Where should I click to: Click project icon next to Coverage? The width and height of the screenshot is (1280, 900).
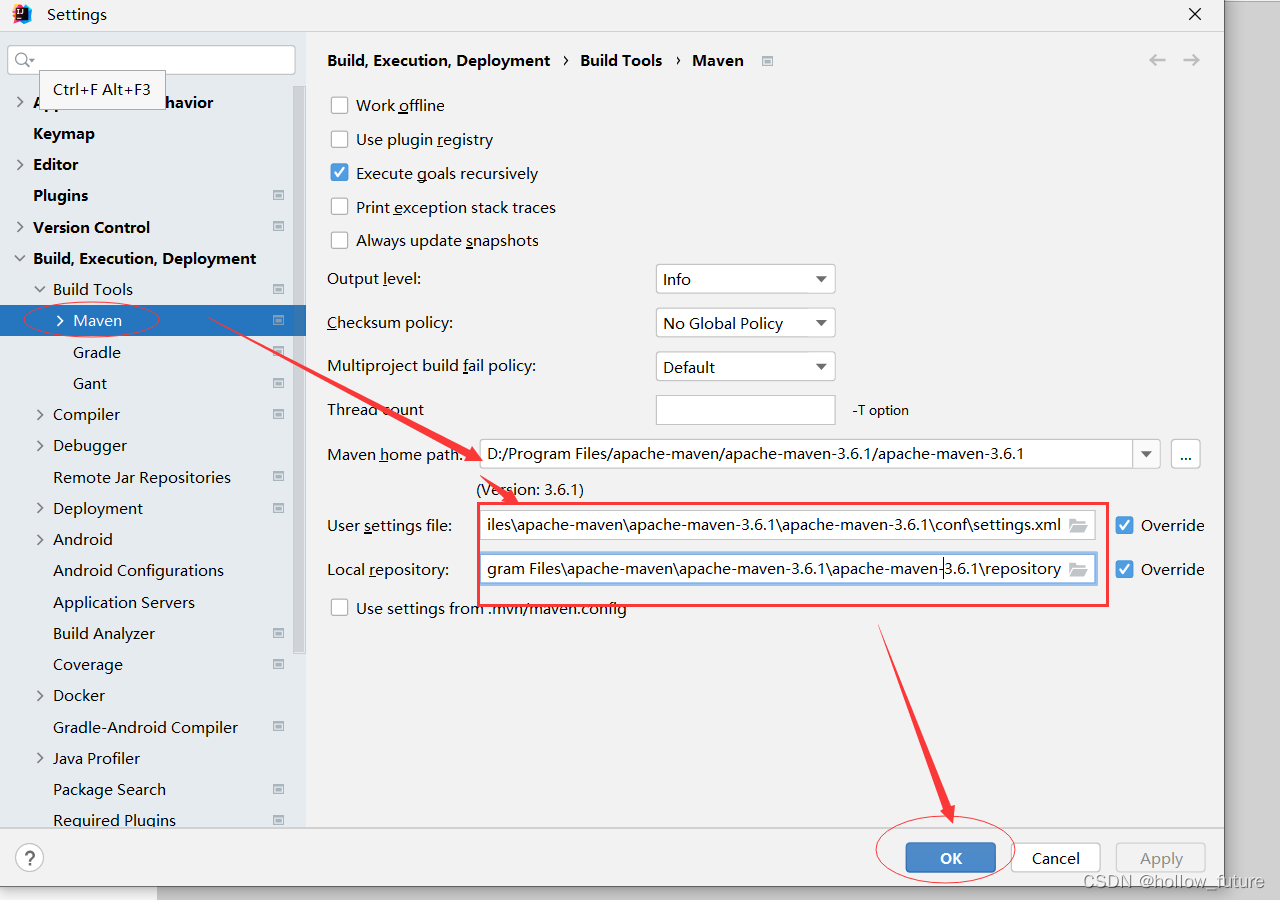278,664
